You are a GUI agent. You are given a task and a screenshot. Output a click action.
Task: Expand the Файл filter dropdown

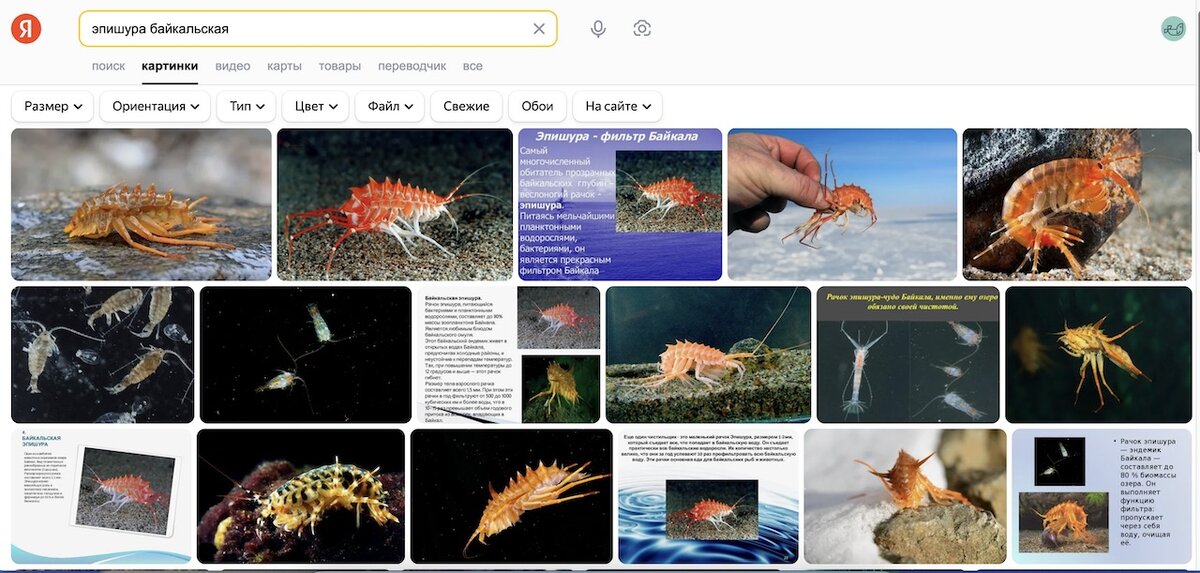click(390, 106)
